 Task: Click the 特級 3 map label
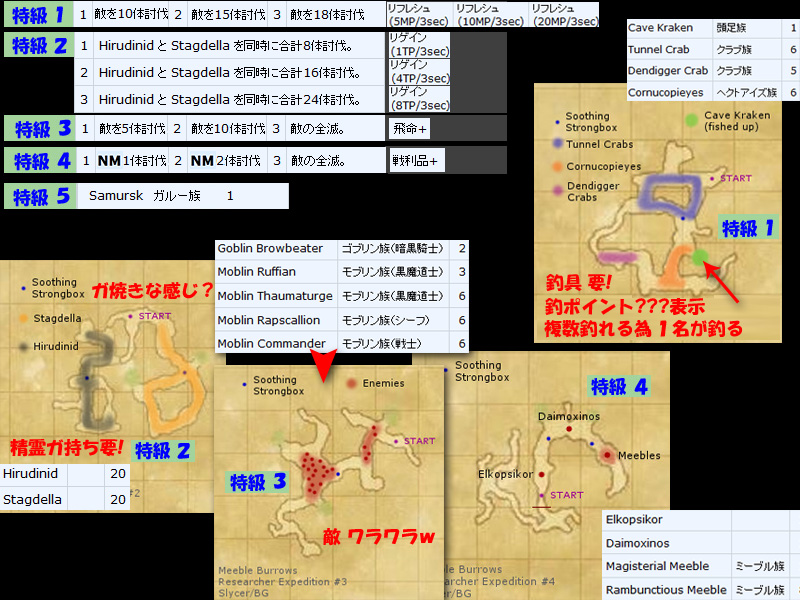[x=257, y=482]
